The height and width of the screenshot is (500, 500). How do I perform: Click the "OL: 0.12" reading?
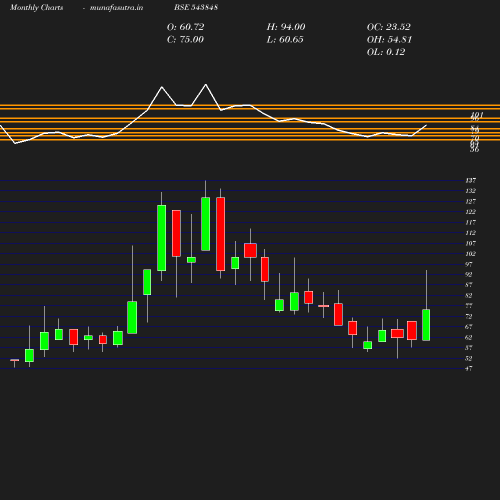pos(386,52)
